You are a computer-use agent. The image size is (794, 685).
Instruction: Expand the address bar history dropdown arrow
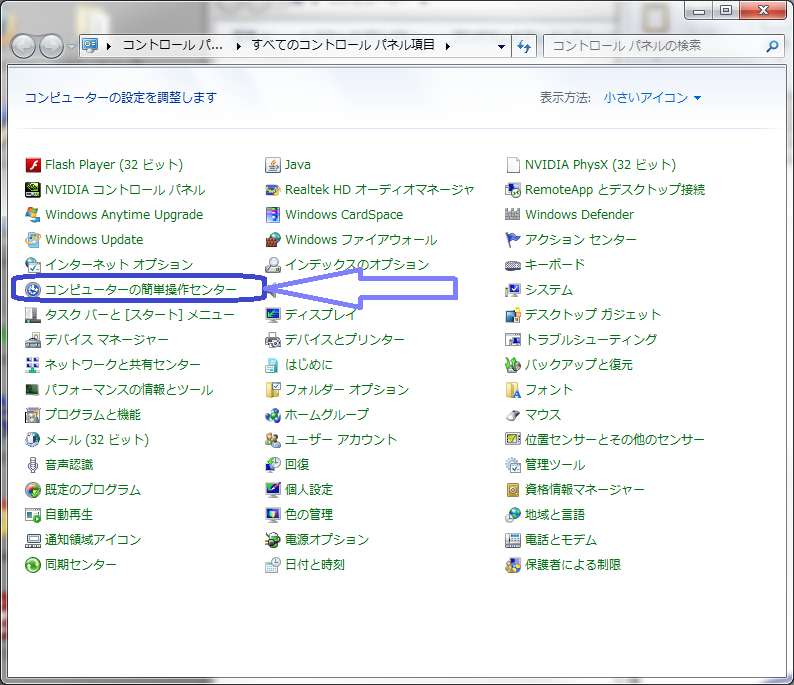click(501, 46)
